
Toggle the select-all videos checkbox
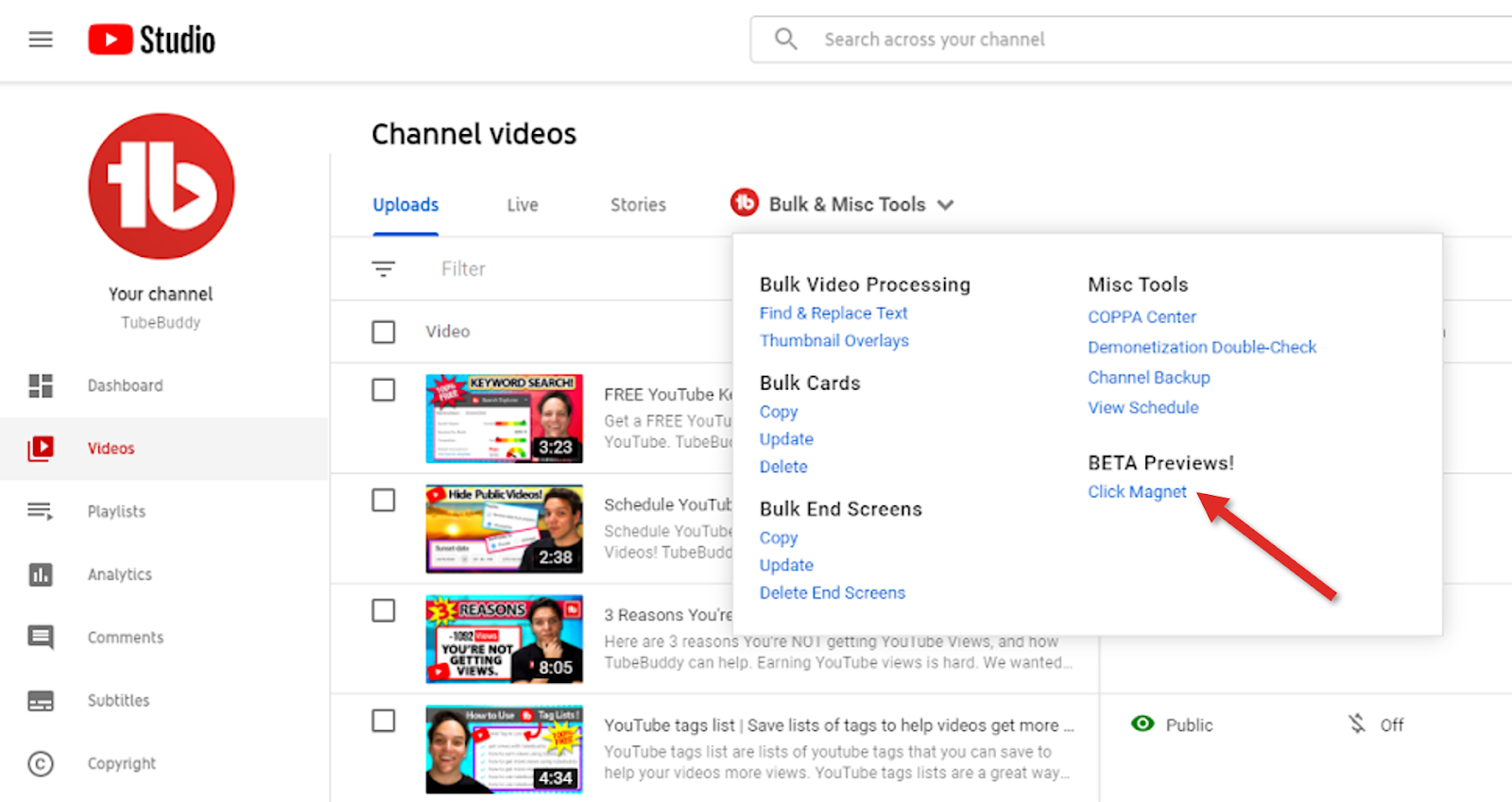coord(384,332)
